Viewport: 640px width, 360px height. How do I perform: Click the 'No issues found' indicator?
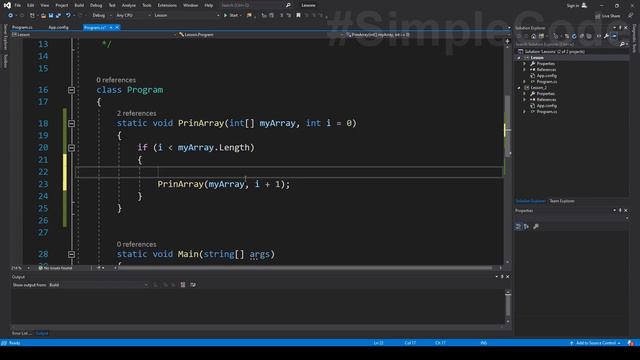55,268
